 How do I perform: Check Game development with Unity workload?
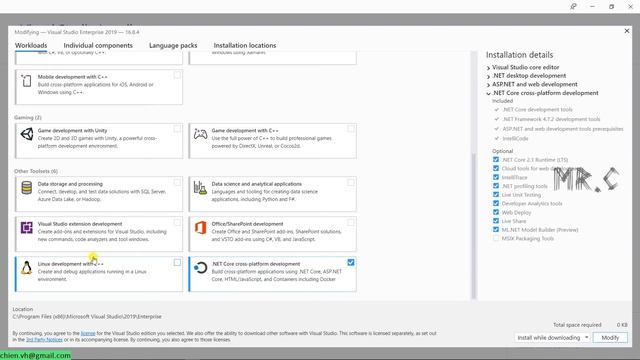tap(177, 129)
